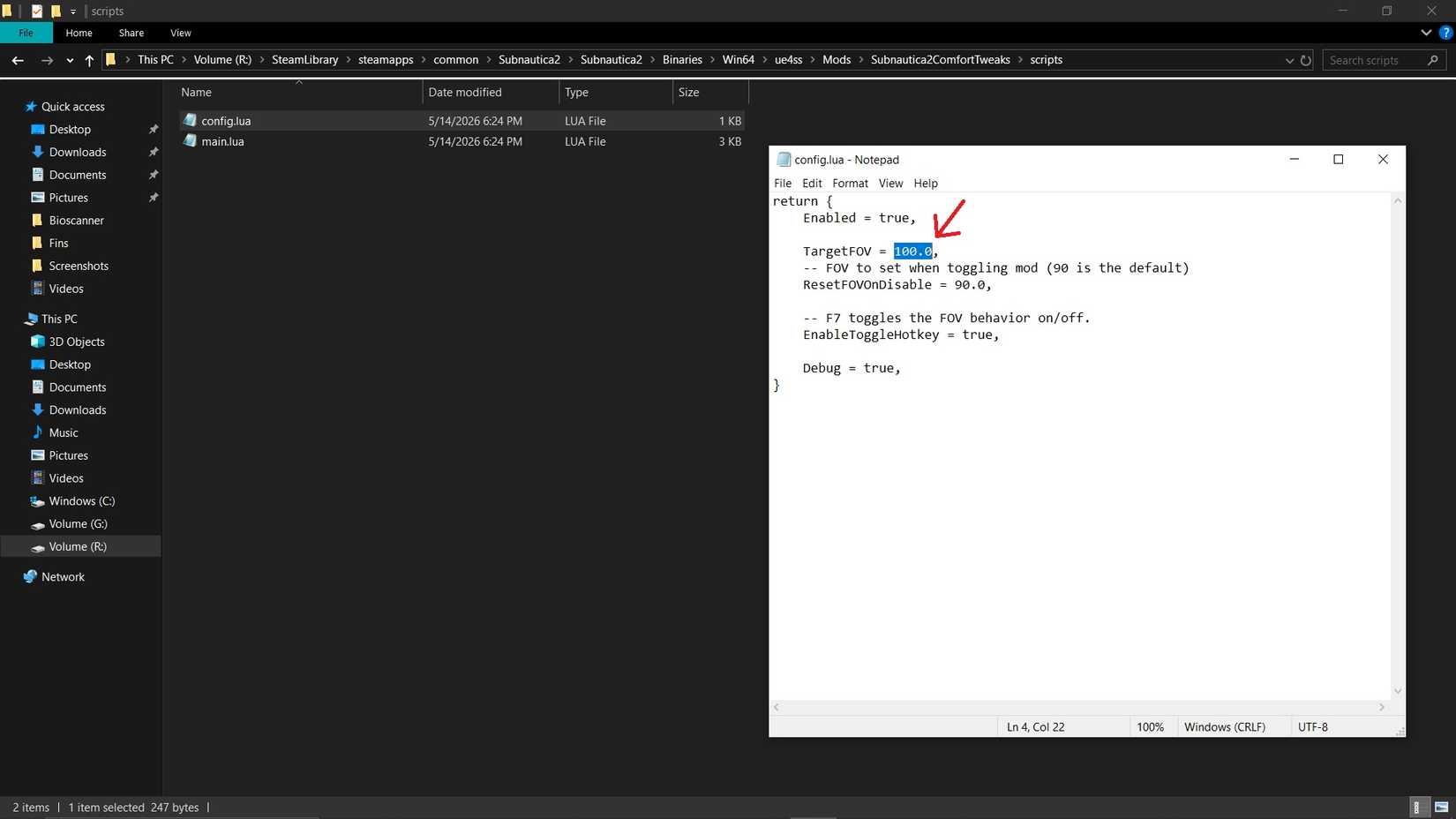This screenshot has width=1456, height=819.
Task: Open recent locations dropdown arrow
Action: pos(70,61)
